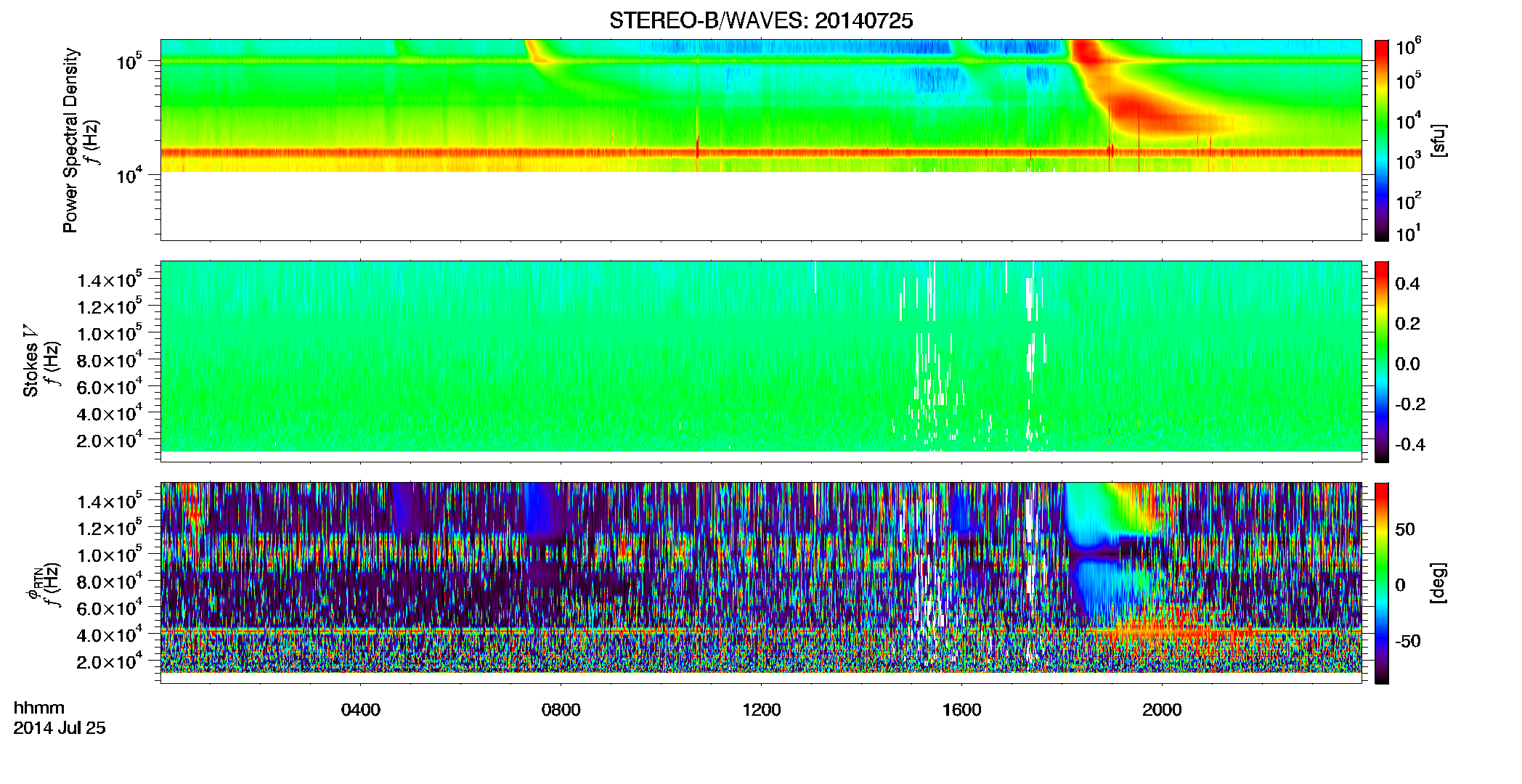Select the 10^1 tick on the sfu colorbar
The image size is (1522, 784).
pyautogui.click(x=1409, y=234)
